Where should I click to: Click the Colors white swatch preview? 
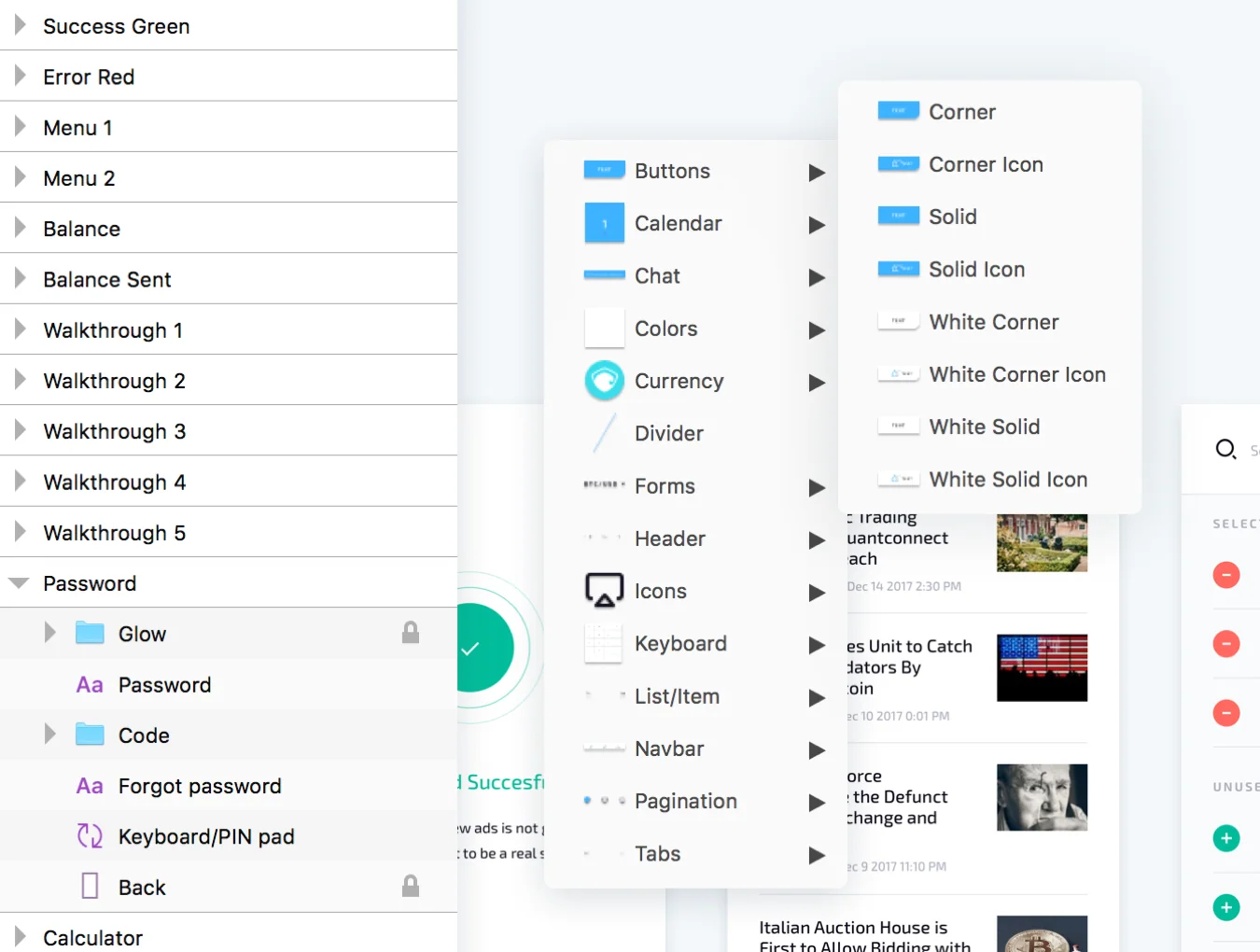[604, 328]
